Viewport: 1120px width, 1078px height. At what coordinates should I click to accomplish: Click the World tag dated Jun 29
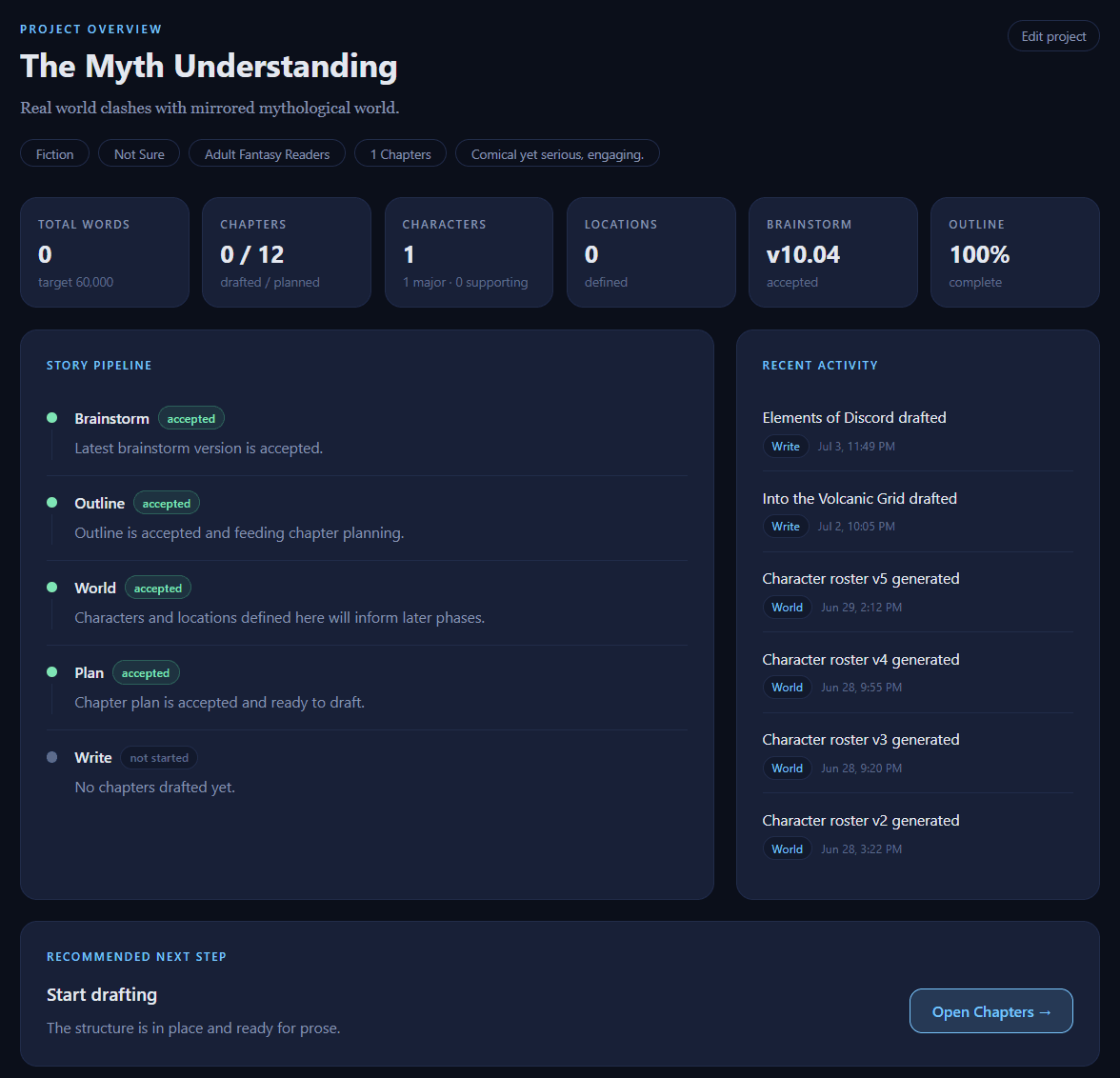[x=787, y=608]
